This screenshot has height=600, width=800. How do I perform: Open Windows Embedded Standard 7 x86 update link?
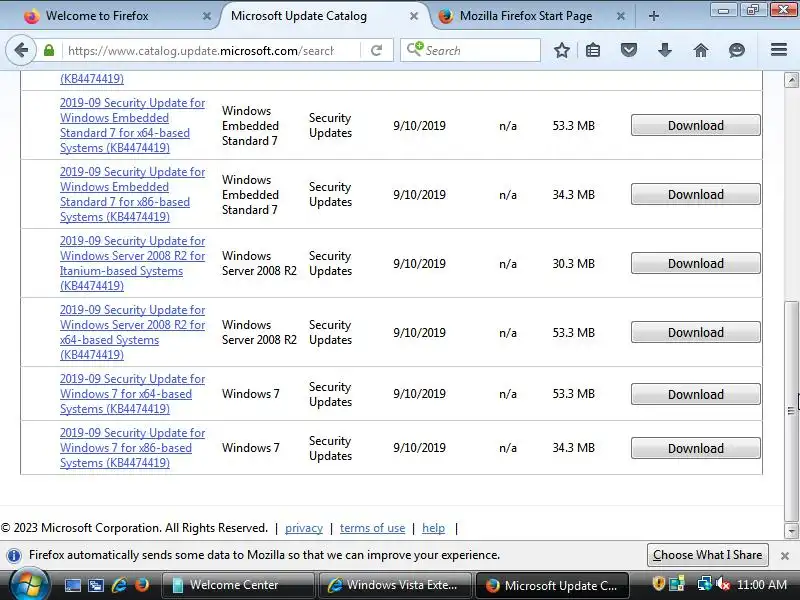tap(132, 194)
